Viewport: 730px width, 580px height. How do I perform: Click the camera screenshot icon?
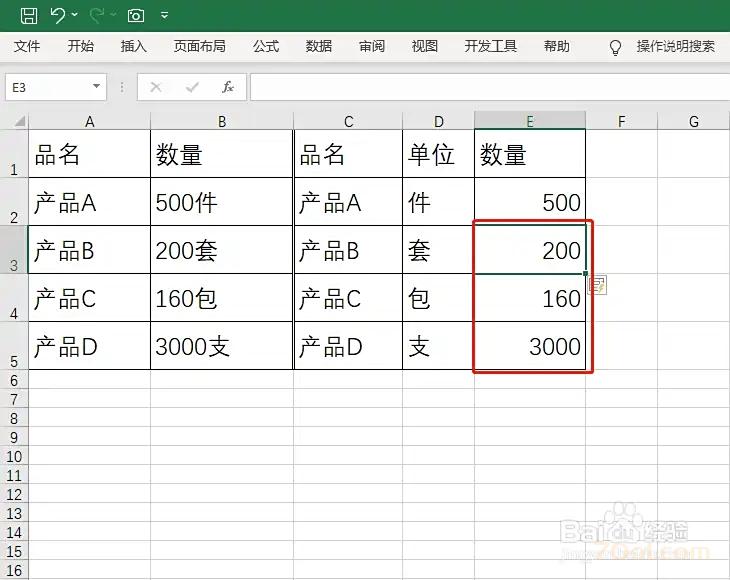pos(135,16)
